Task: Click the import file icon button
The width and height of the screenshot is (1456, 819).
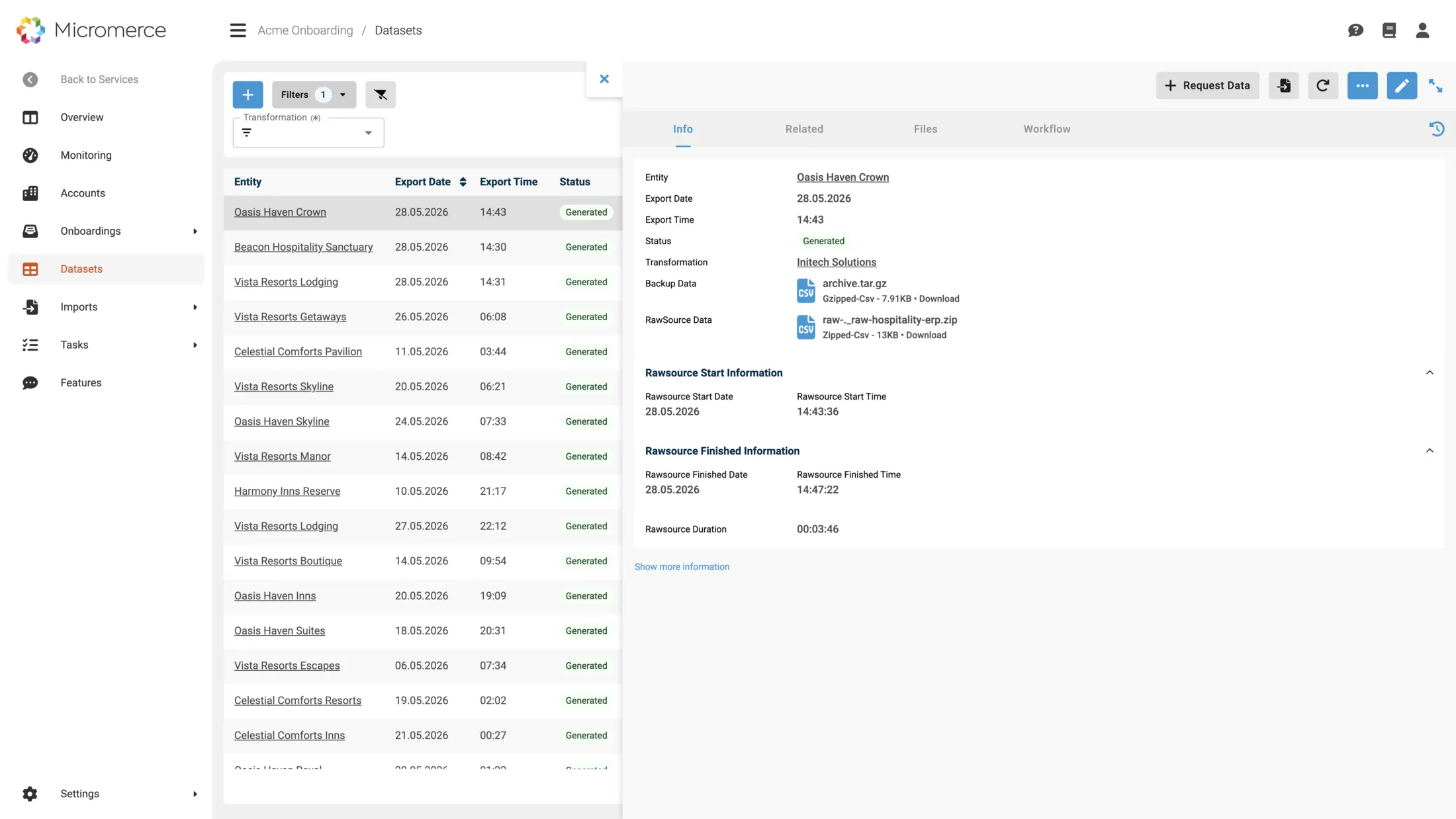Action: (1284, 85)
